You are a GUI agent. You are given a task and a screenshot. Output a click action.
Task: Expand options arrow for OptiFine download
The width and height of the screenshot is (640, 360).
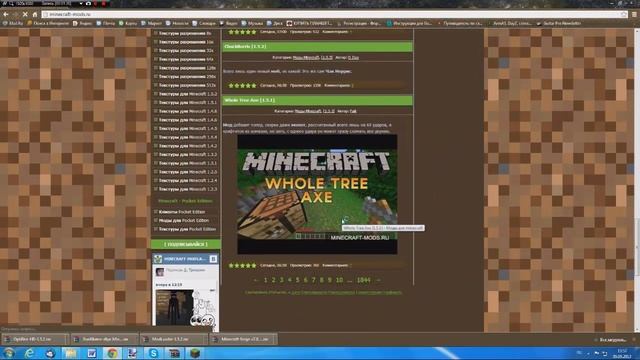tap(66, 339)
